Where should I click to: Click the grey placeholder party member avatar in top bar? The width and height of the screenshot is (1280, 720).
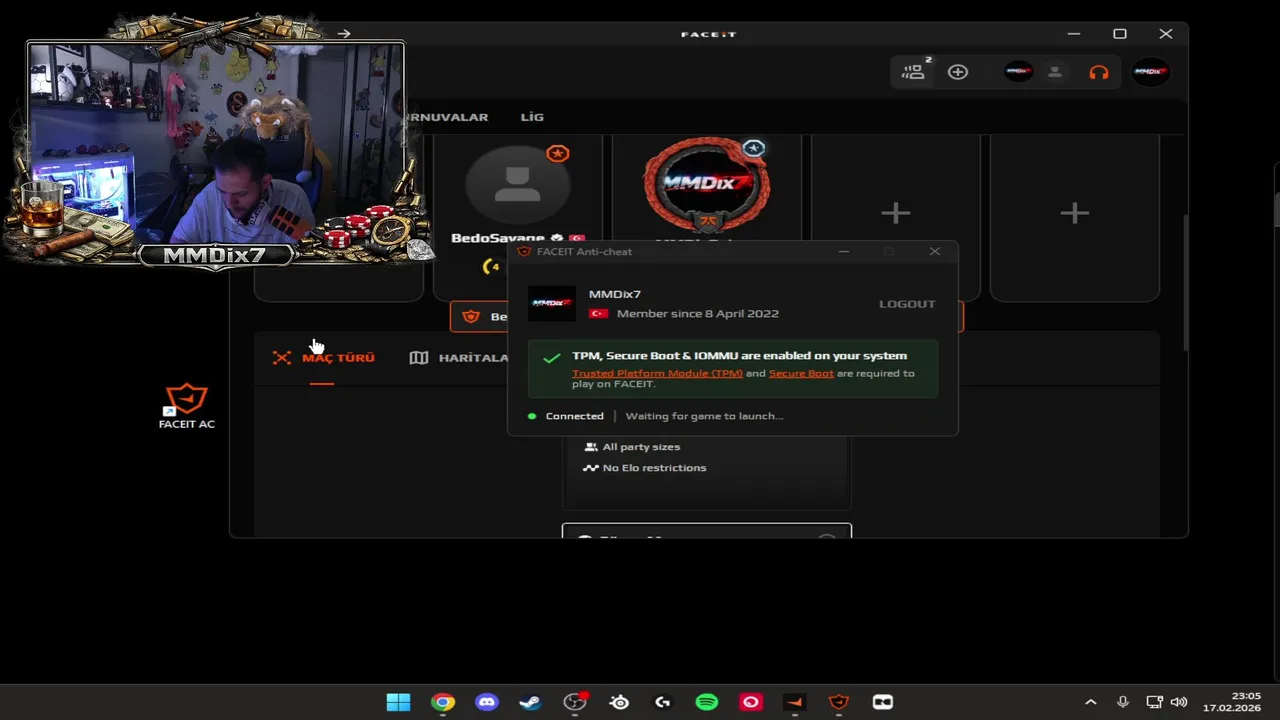(1054, 72)
